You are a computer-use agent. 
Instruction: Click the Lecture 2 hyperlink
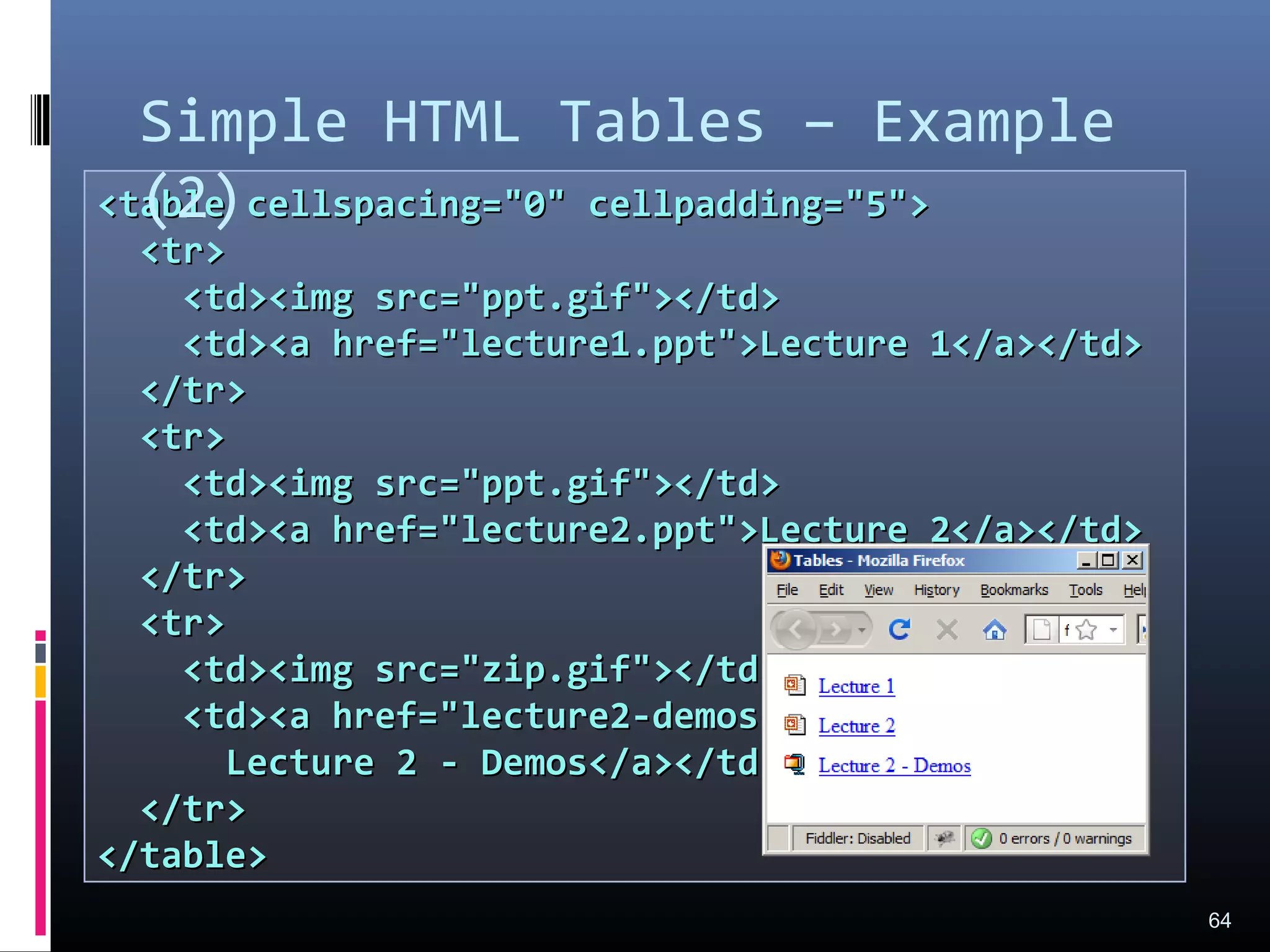856,726
